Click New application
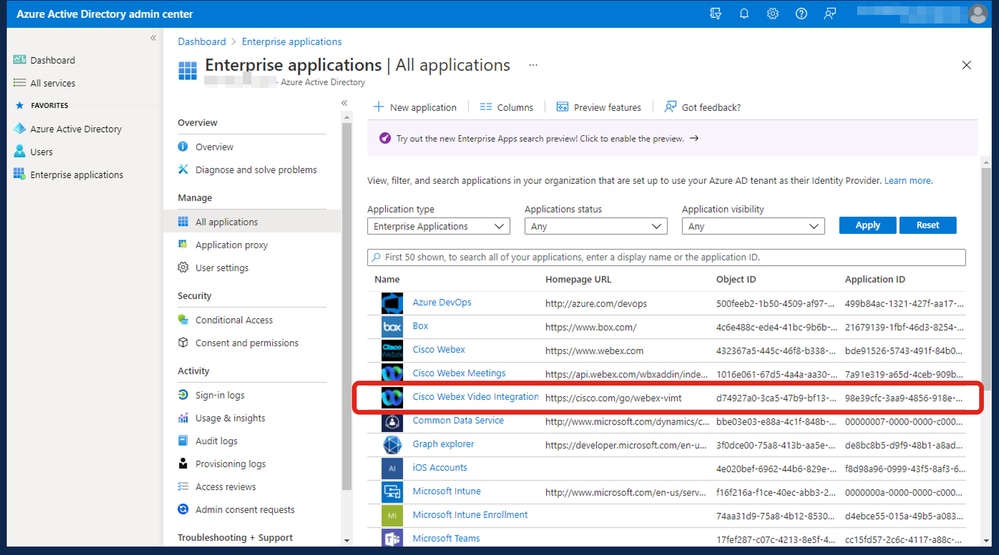This screenshot has width=999, height=555. [415, 107]
